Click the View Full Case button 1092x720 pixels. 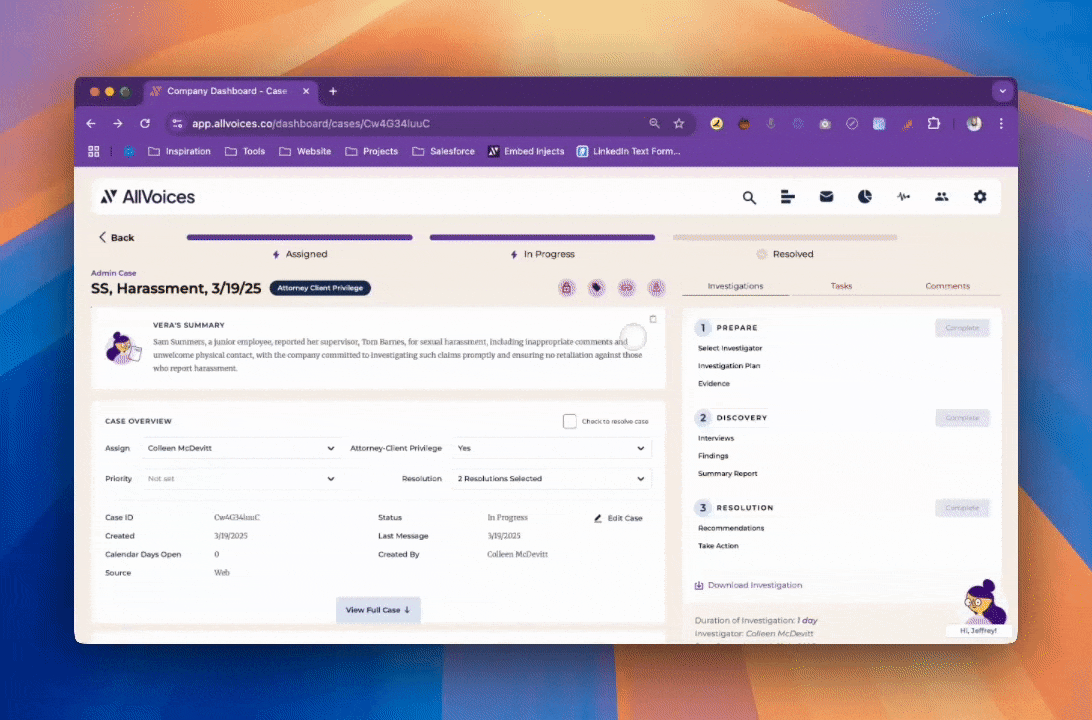(378, 610)
